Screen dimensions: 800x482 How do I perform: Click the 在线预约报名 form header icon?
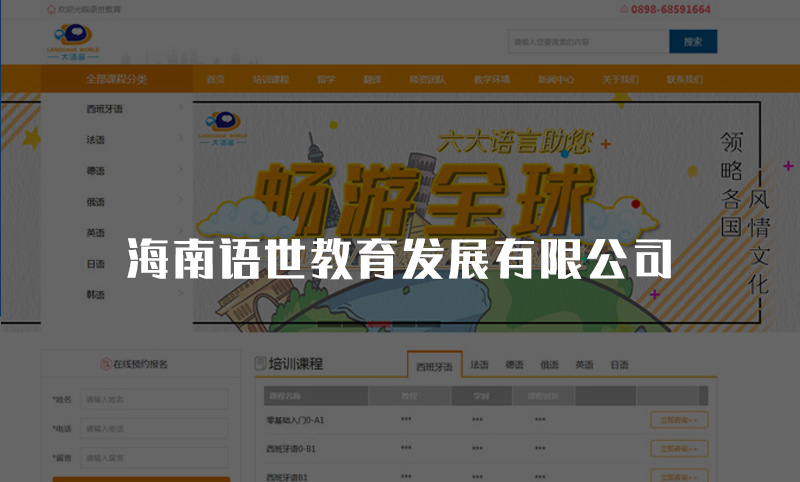[104, 364]
